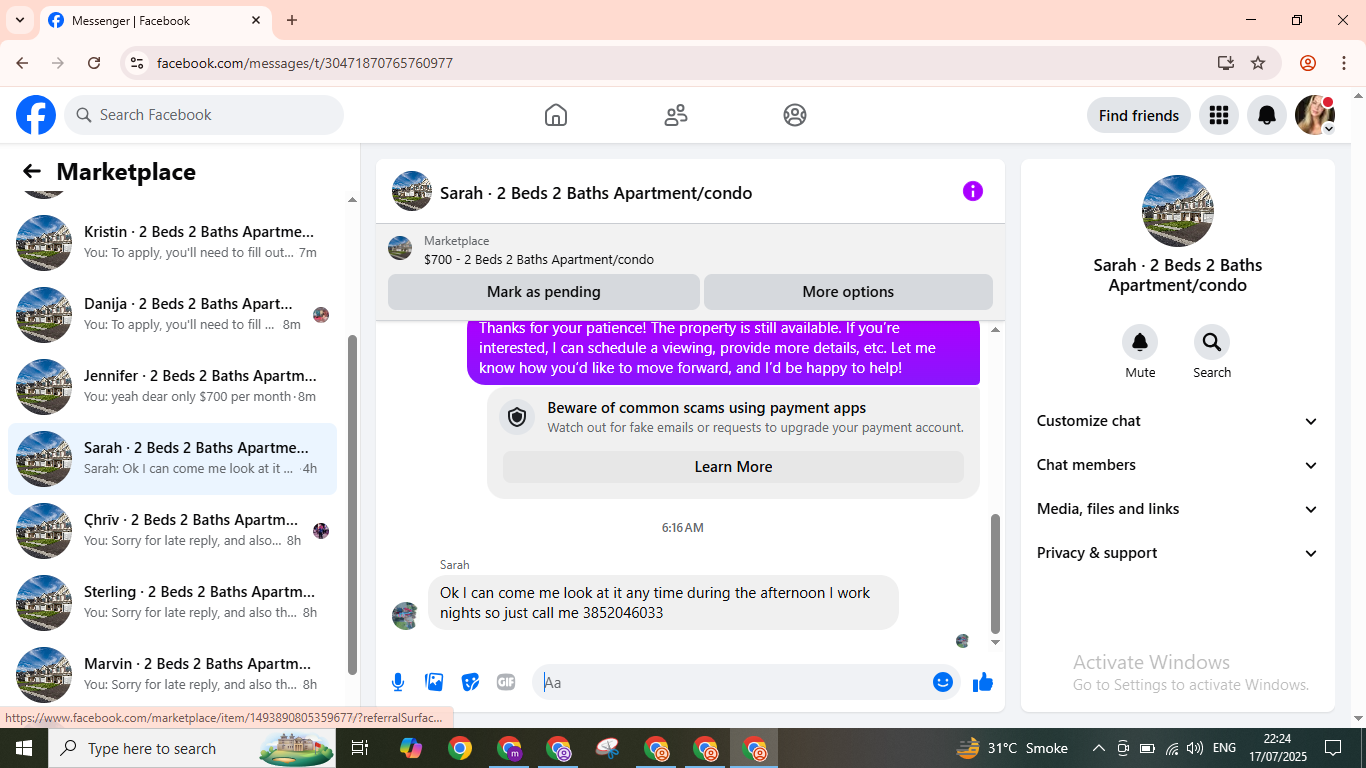The height and width of the screenshot is (768, 1366).
Task: Open the Friends icon in top navigation
Action: (x=676, y=115)
